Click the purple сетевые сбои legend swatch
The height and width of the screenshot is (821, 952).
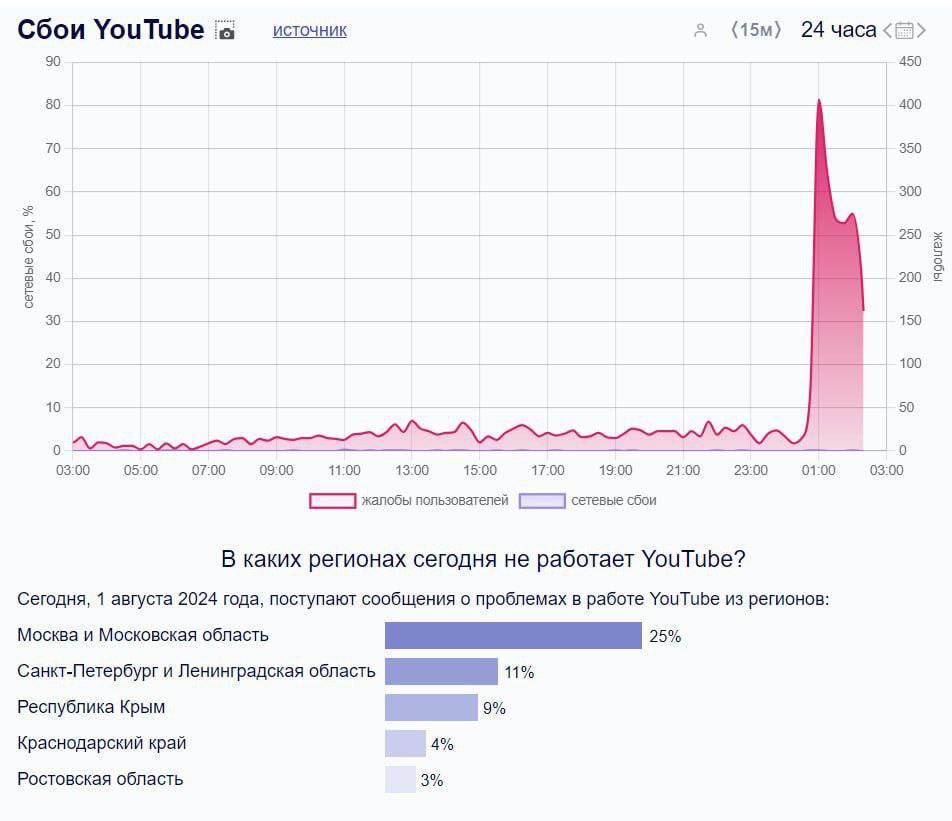[542, 501]
